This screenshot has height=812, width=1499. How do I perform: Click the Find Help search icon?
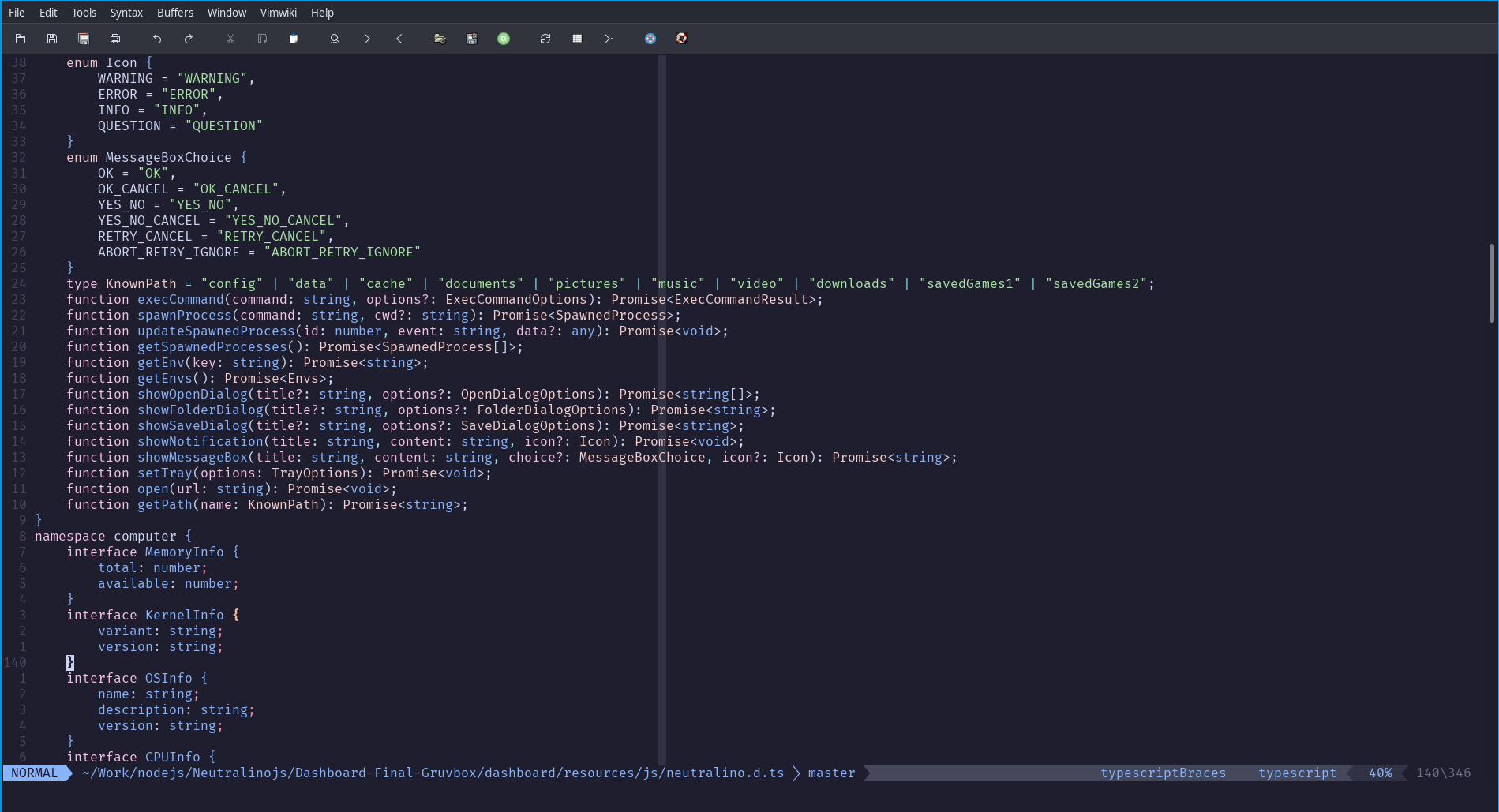click(x=682, y=39)
